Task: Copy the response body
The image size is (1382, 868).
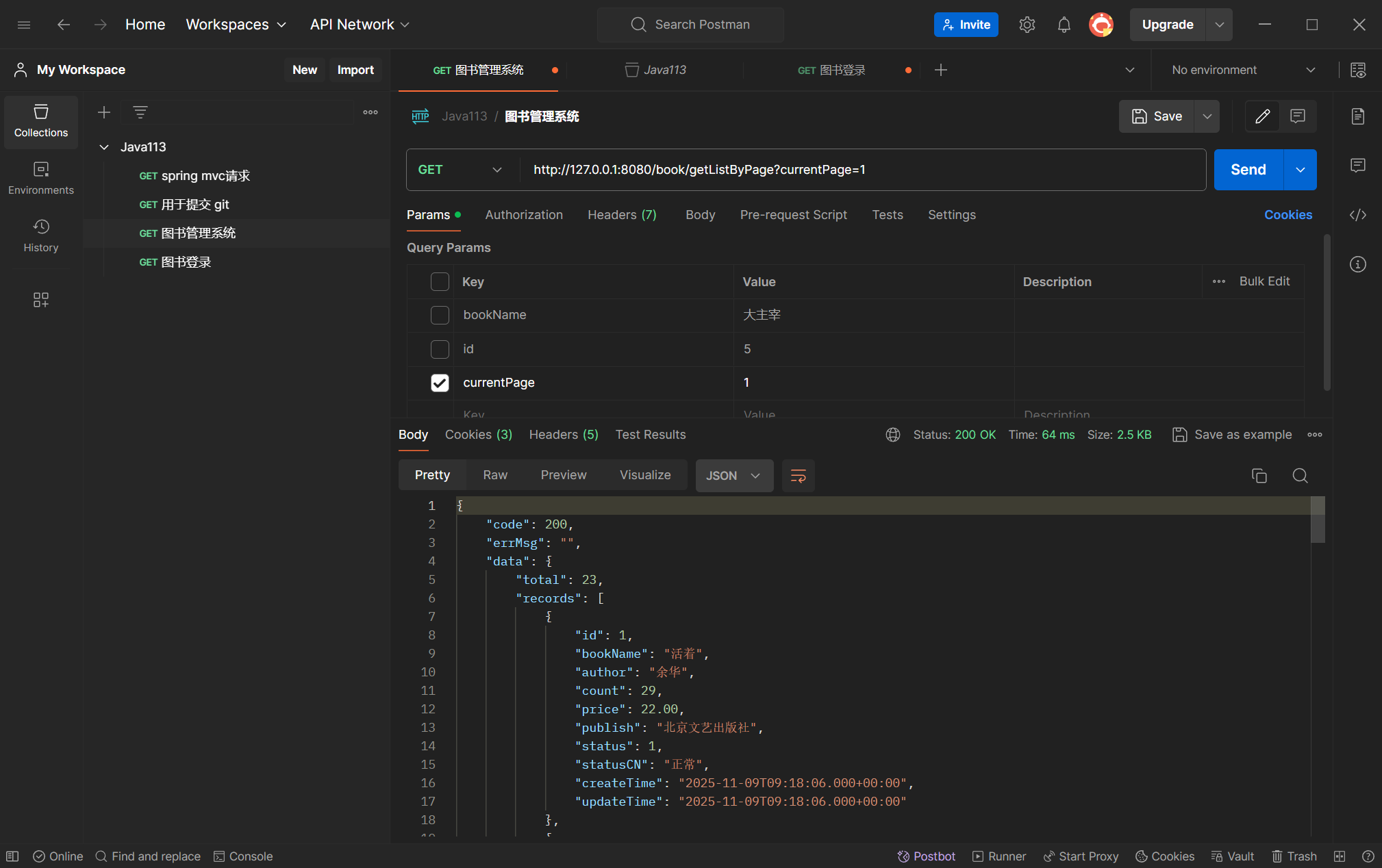Action: [x=1259, y=476]
